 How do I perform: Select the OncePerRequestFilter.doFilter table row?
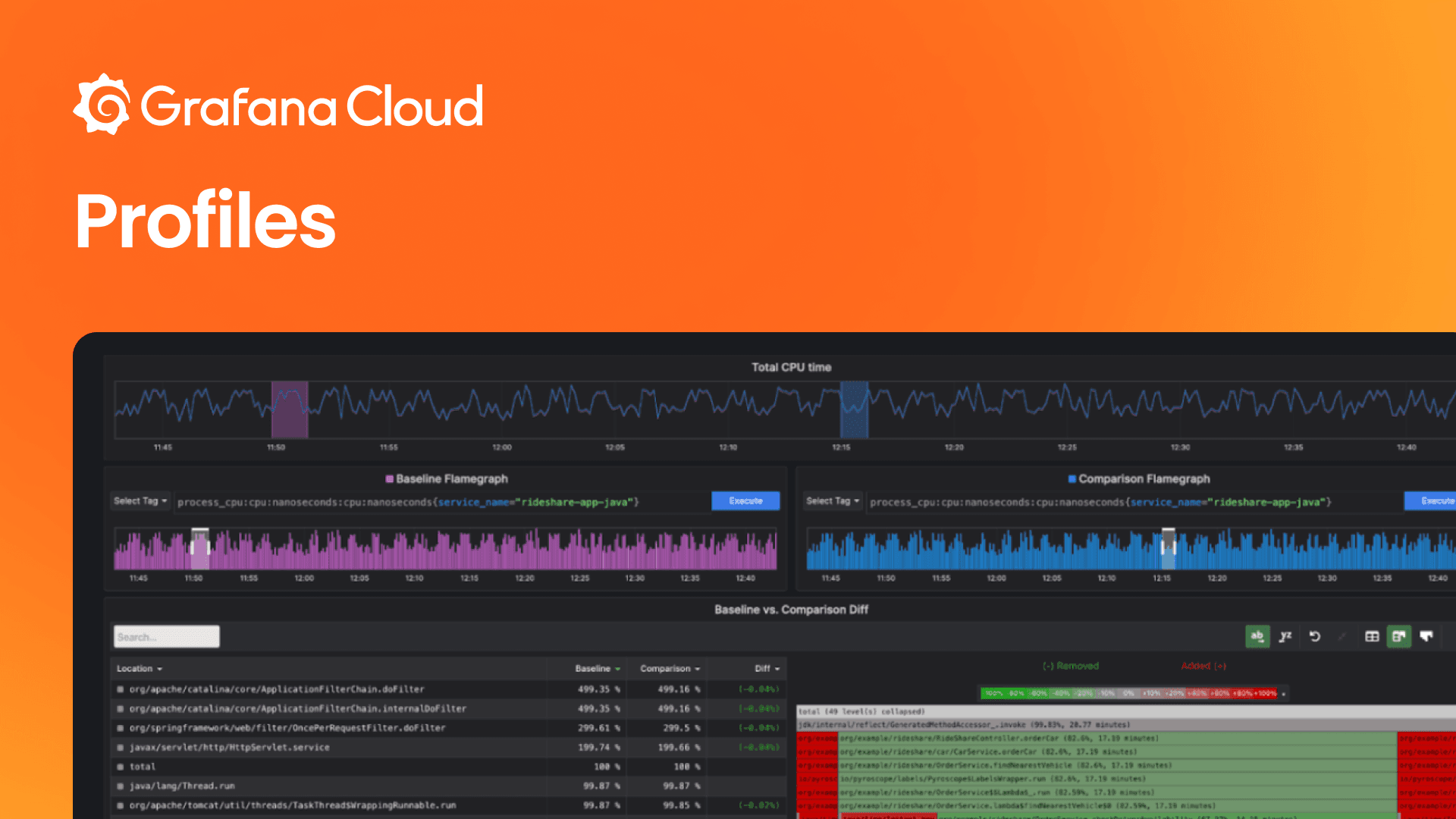coord(287,728)
